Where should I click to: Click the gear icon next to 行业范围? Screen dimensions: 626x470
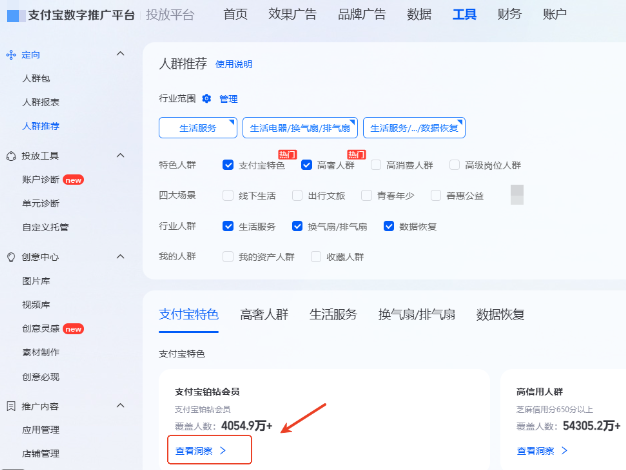[x=206, y=98]
